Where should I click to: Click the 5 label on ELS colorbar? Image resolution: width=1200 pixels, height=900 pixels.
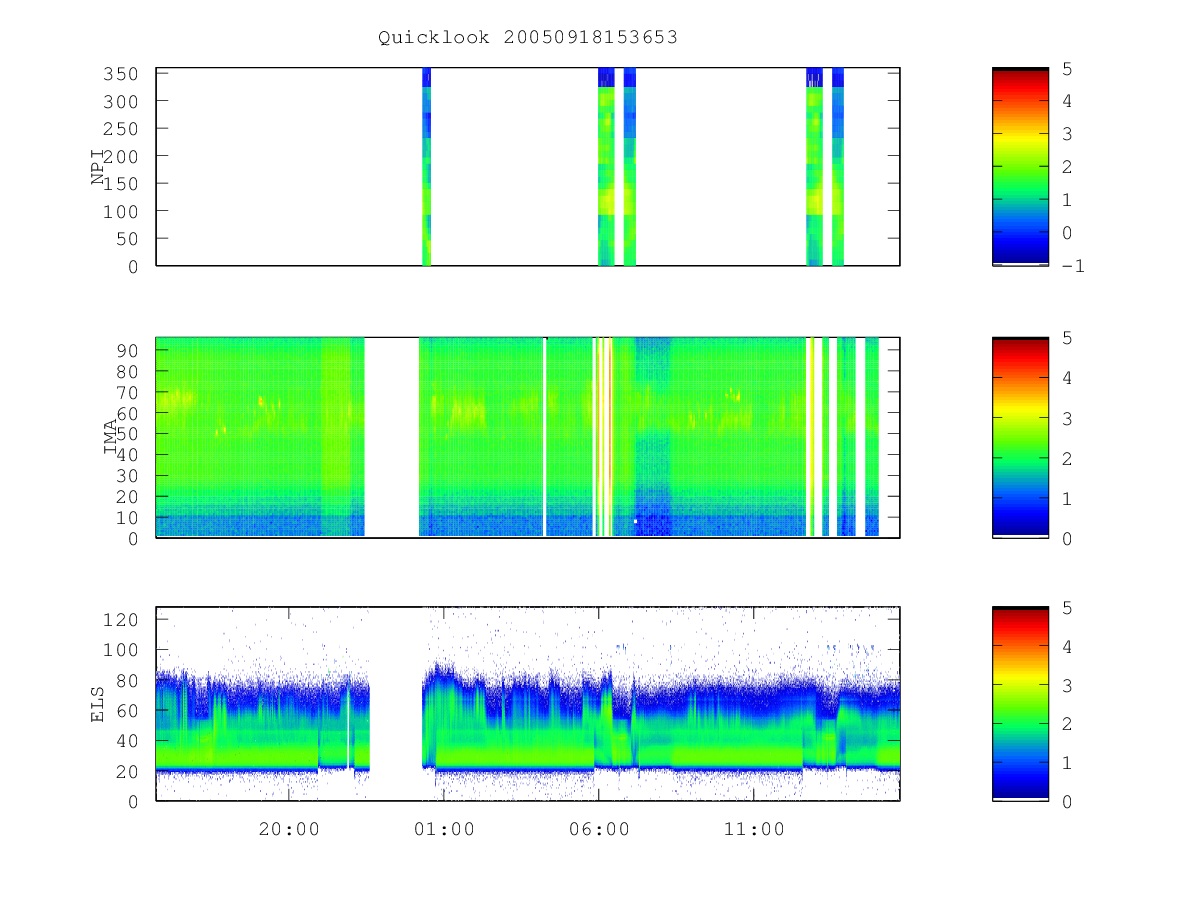coord(1068,607)
